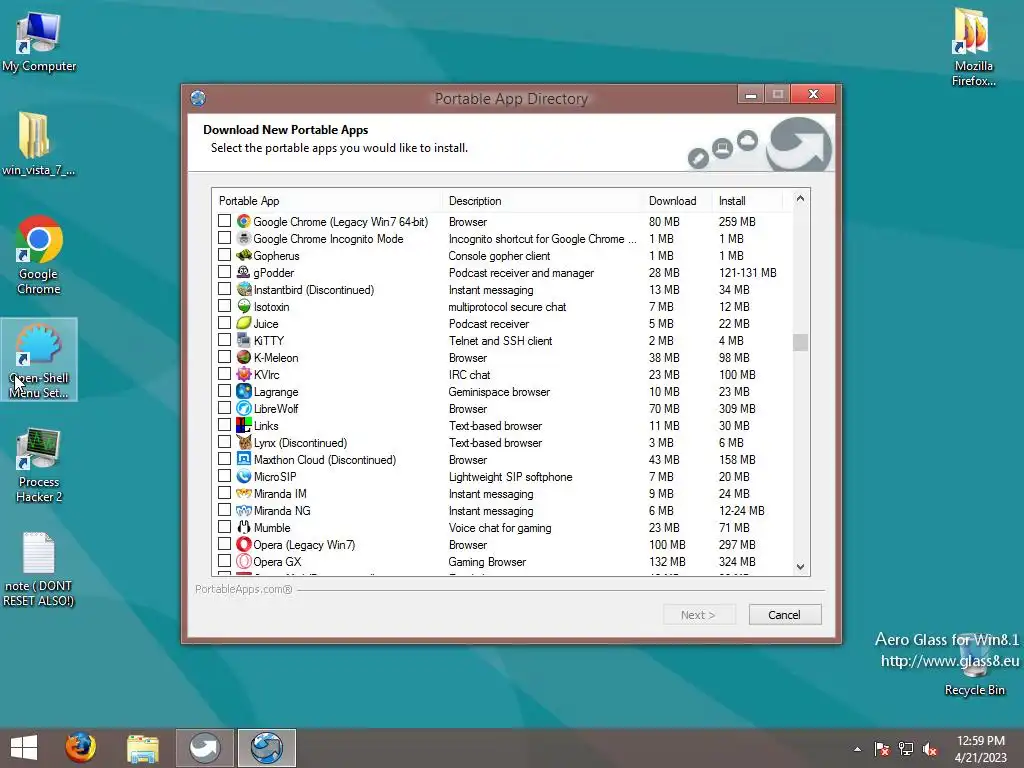Click 'Telnet and SSH client' description text
Screen dimensions: 1024x768
500,340
